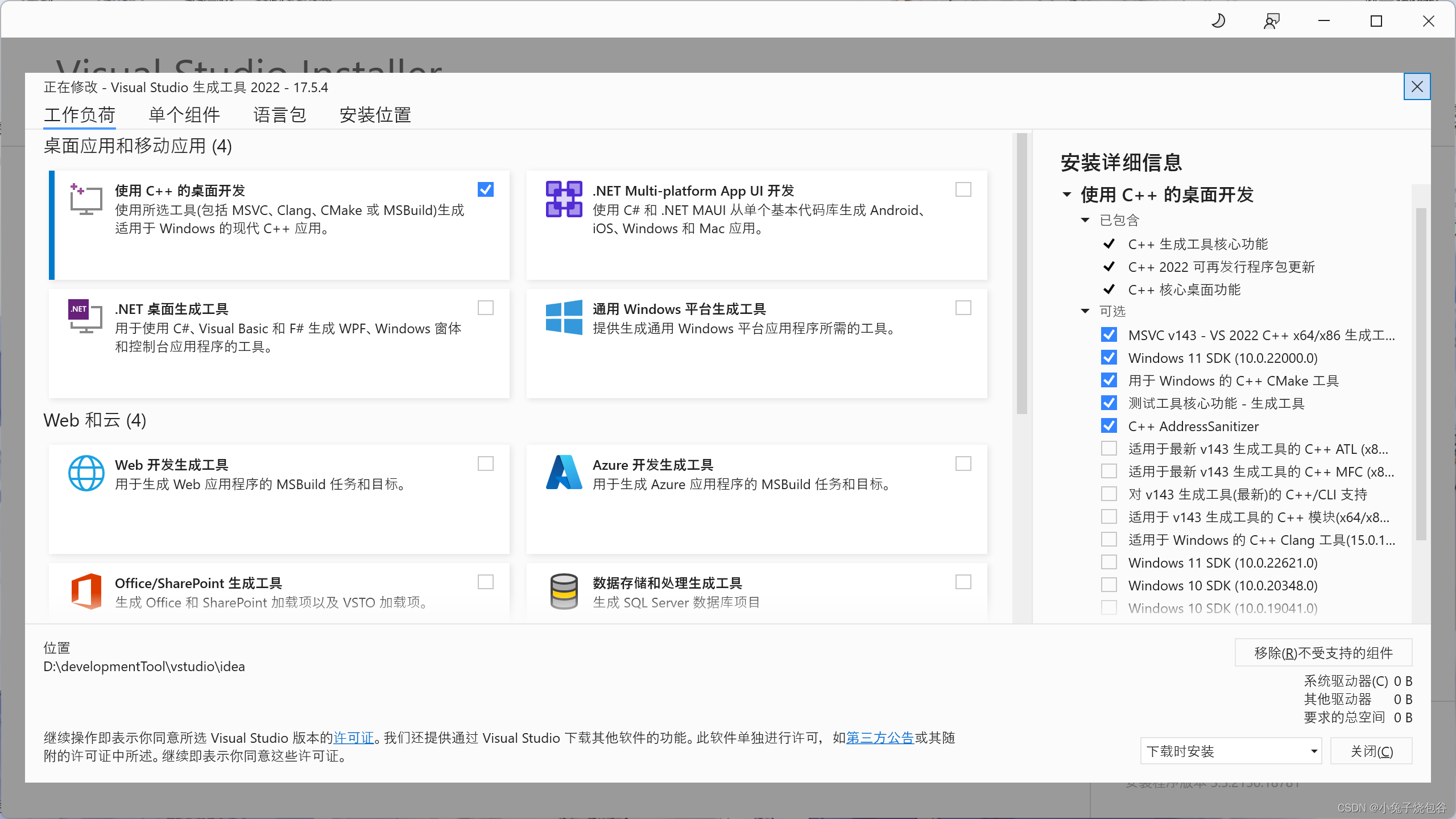Switch to the 安装位置 tab
Screen dimensions: 1456x819
click(x=375, y=115)
